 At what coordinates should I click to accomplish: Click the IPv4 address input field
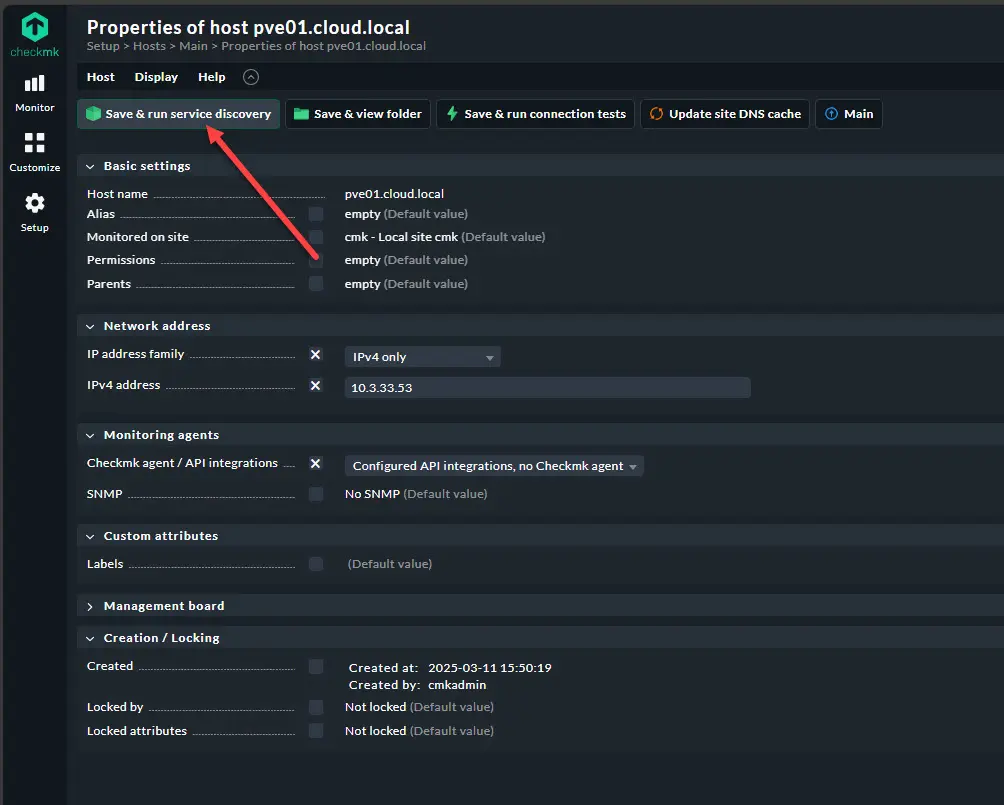click(x=547, y=388)
